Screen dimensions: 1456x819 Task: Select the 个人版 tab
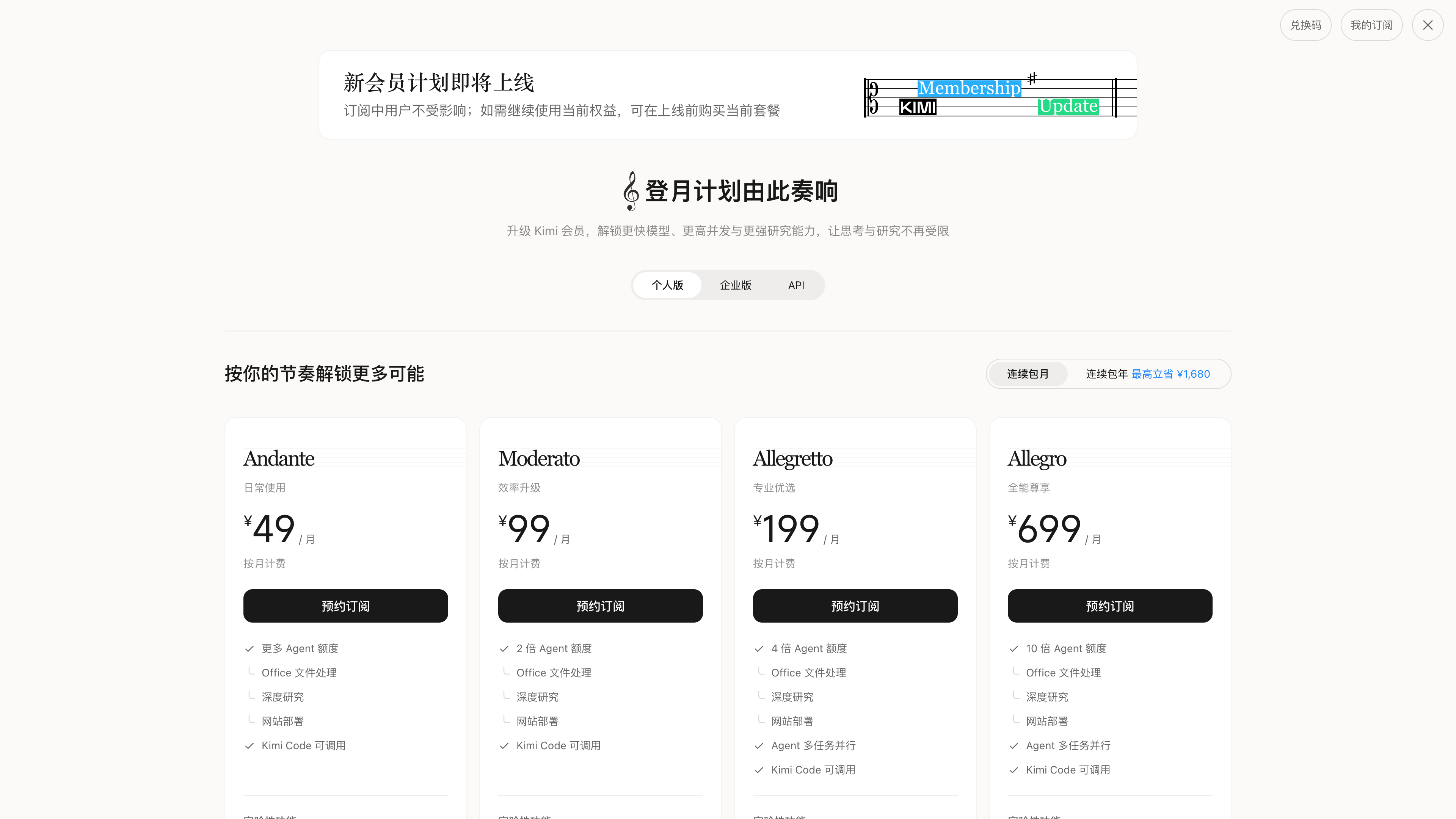(667, 285)
